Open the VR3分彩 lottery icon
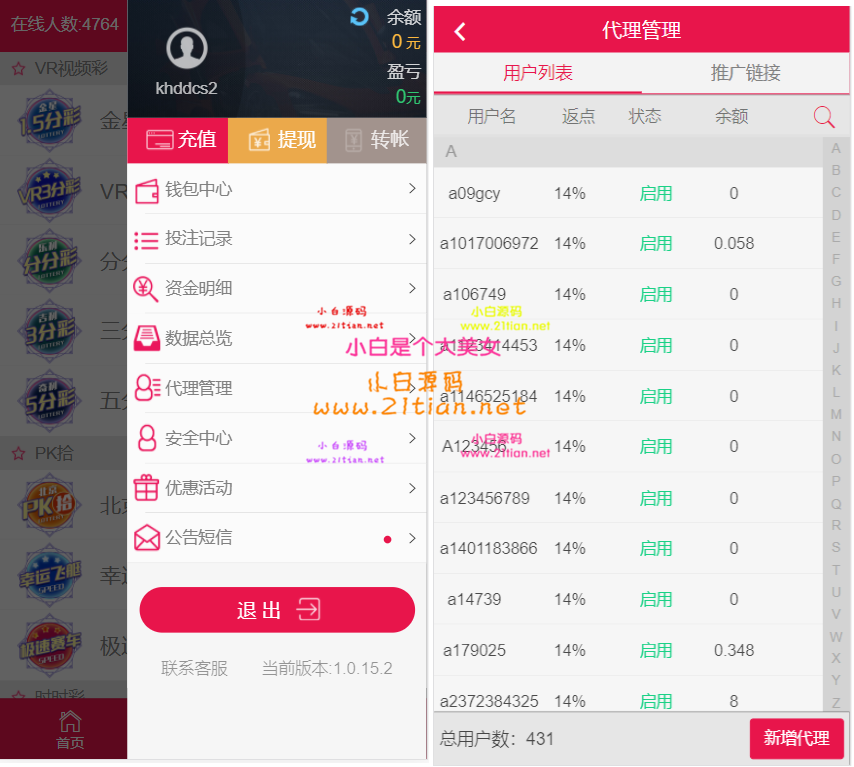 pos(49,190)
